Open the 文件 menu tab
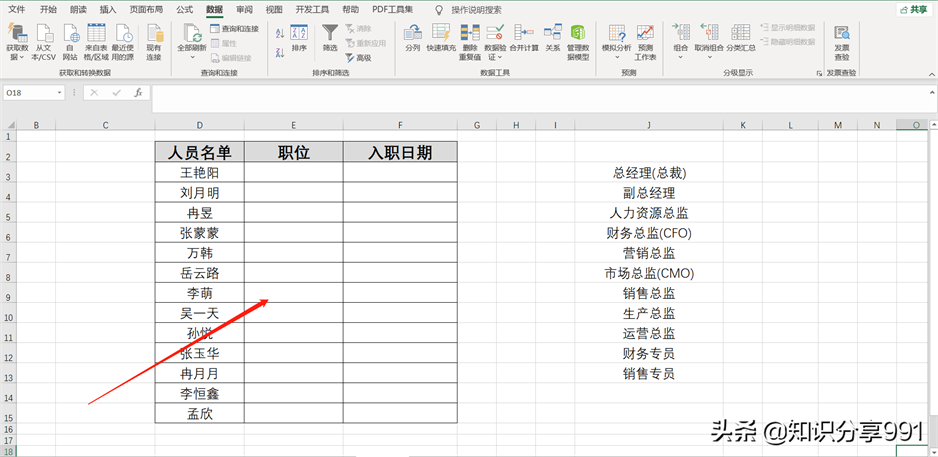This screenshot has height=457, width=938. [17, 9]
